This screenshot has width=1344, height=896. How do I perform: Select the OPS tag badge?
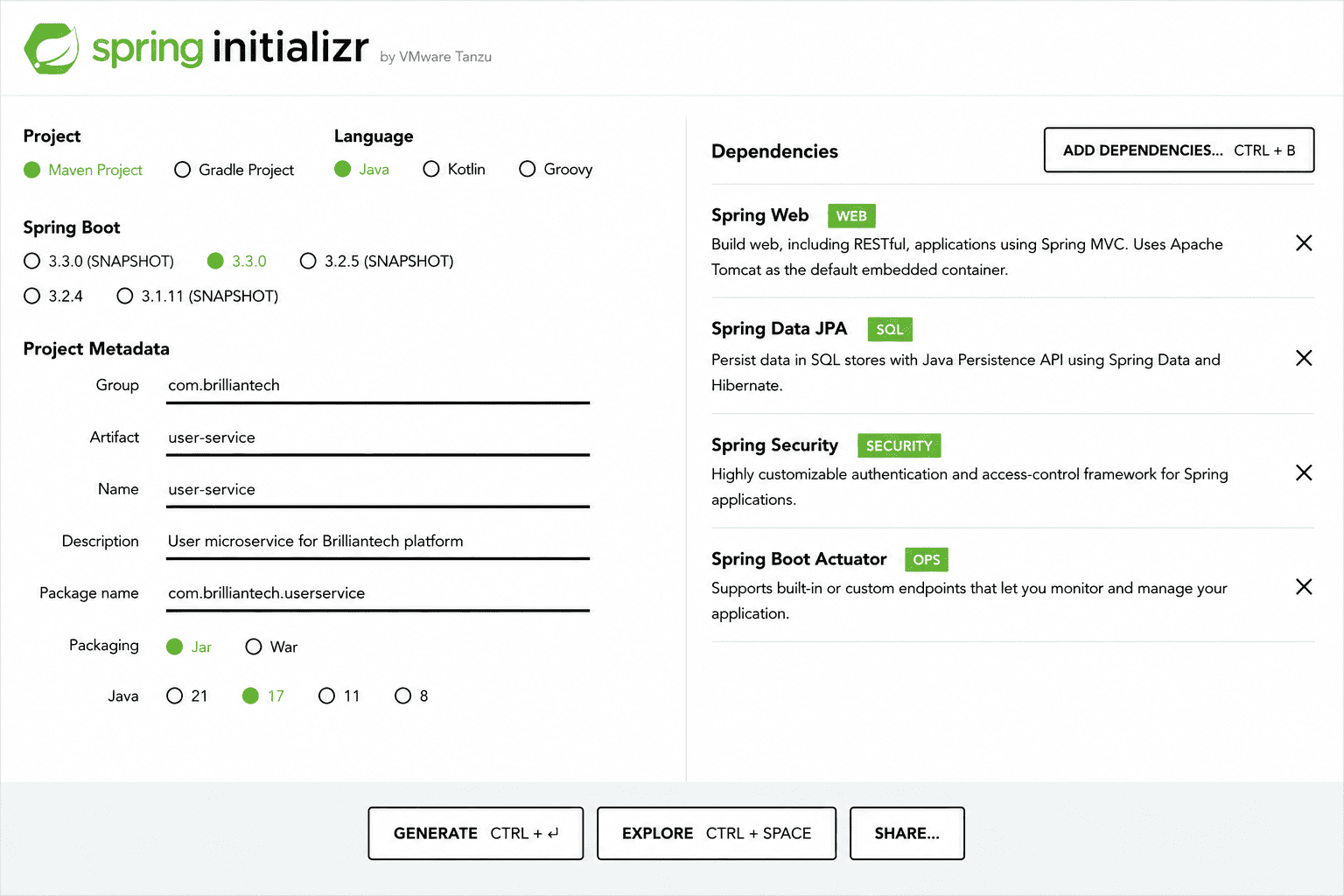pyautogui.click(x=927, y=560)
